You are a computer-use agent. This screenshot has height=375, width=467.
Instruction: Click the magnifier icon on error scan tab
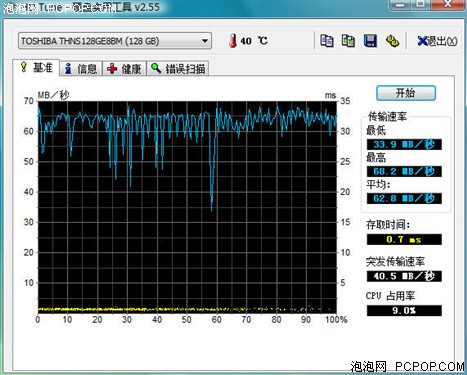point(156,68)
